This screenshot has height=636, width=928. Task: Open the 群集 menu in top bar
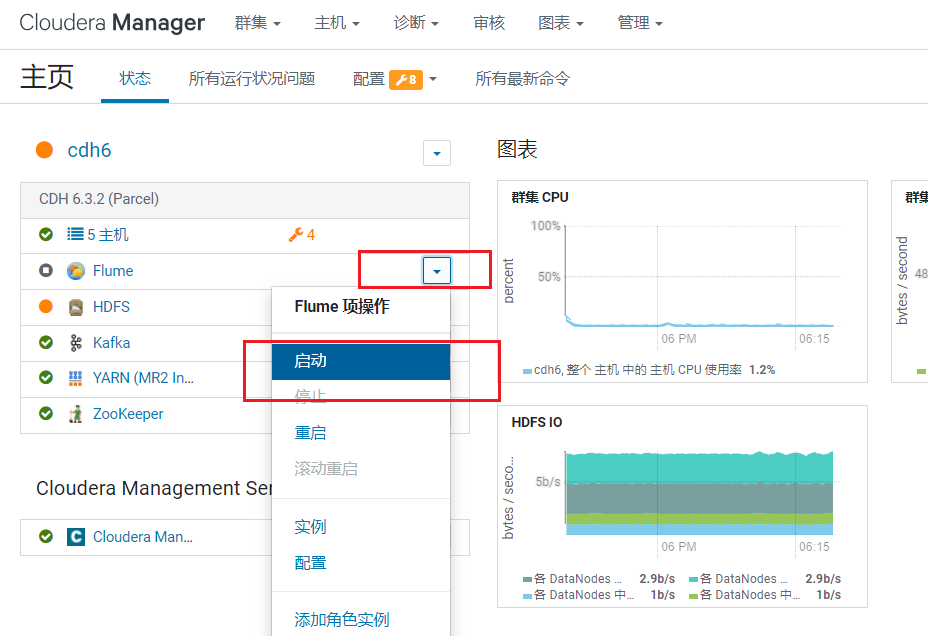(x=257, y=23)
